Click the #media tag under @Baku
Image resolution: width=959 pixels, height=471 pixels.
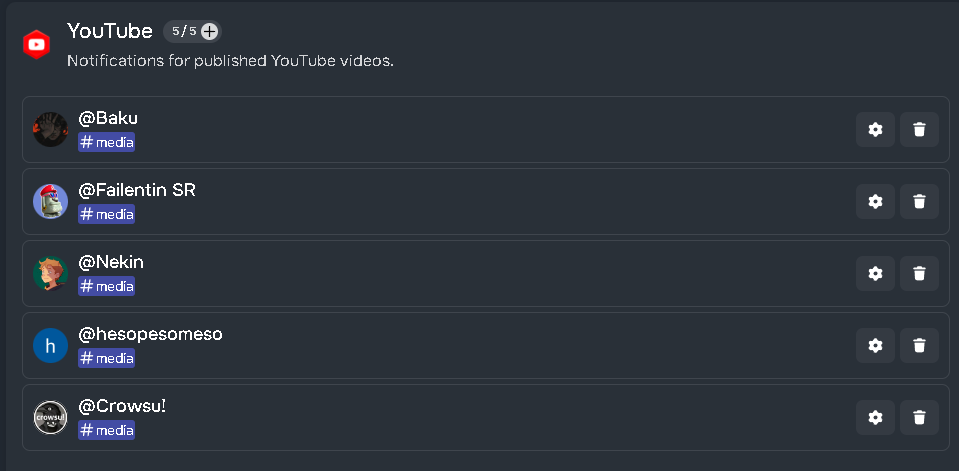tap(106, 142)
